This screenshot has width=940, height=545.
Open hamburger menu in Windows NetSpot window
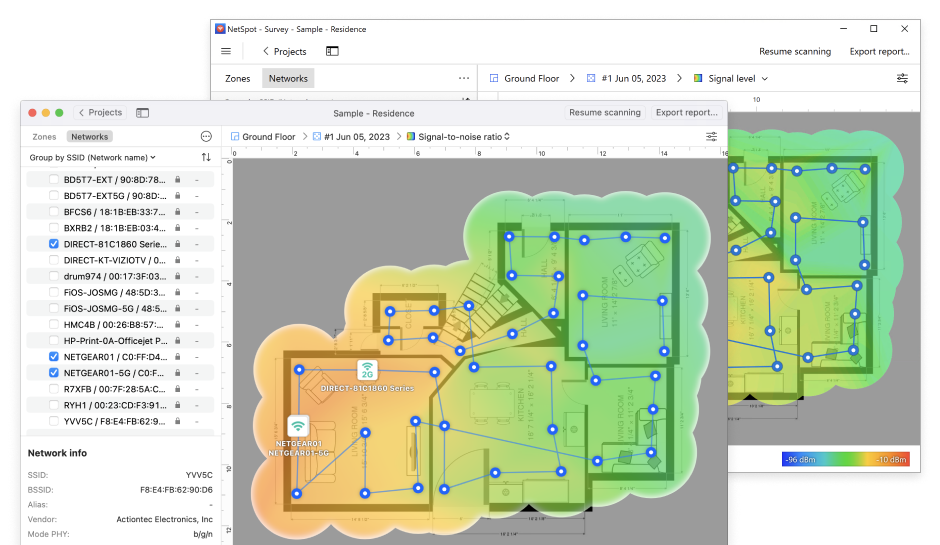226,52
